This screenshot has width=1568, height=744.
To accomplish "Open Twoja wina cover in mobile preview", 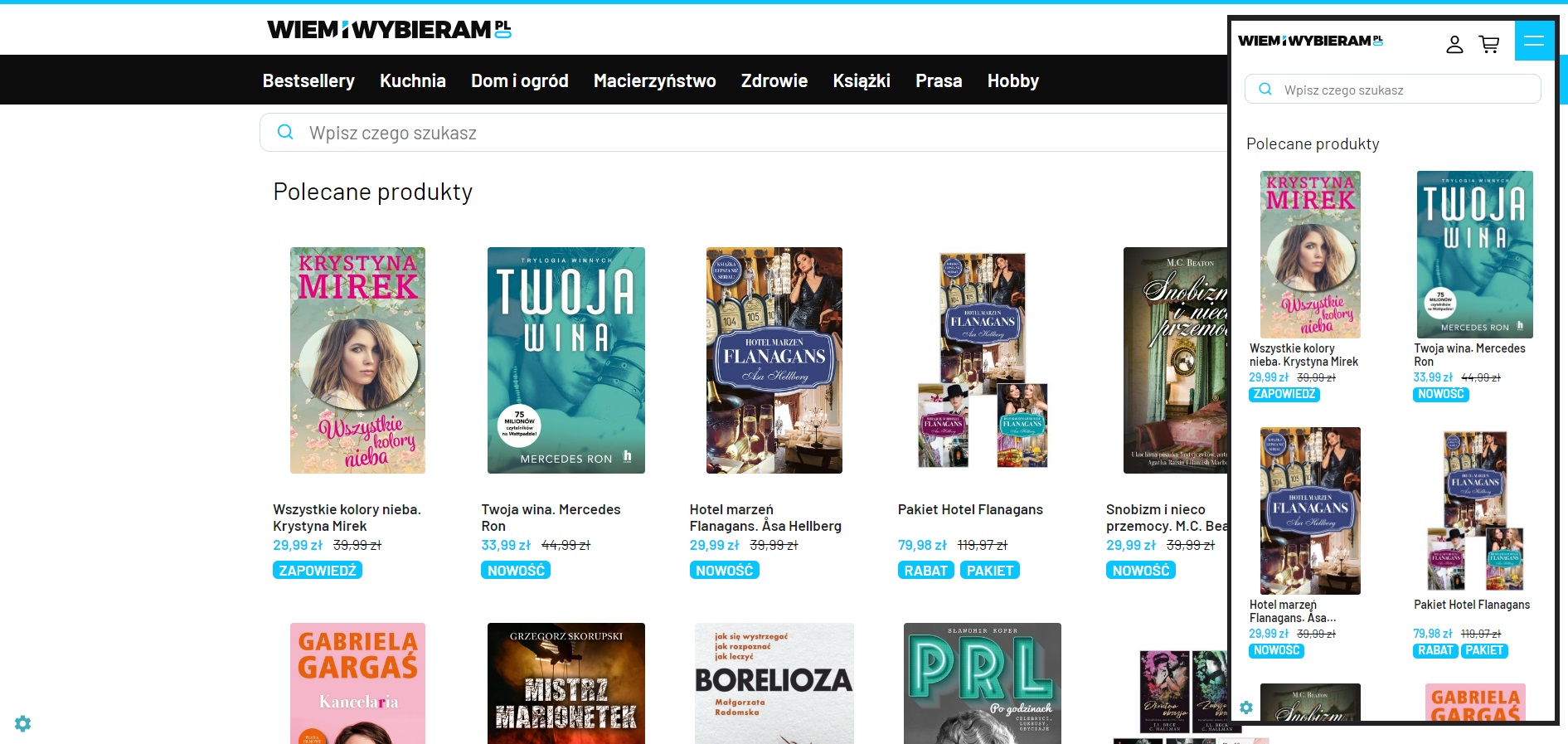I will coord(1475,254).
